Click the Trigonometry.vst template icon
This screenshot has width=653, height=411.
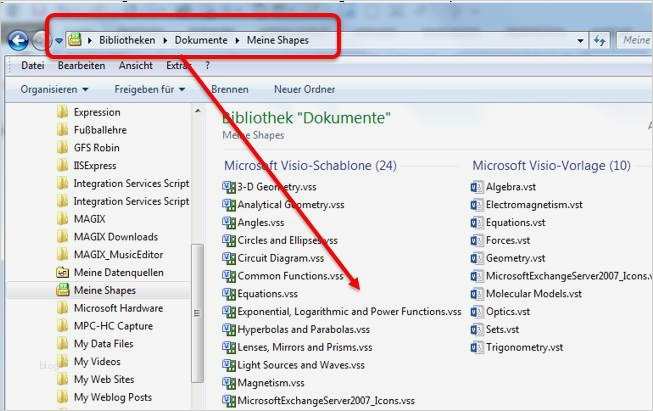(477, 347)
